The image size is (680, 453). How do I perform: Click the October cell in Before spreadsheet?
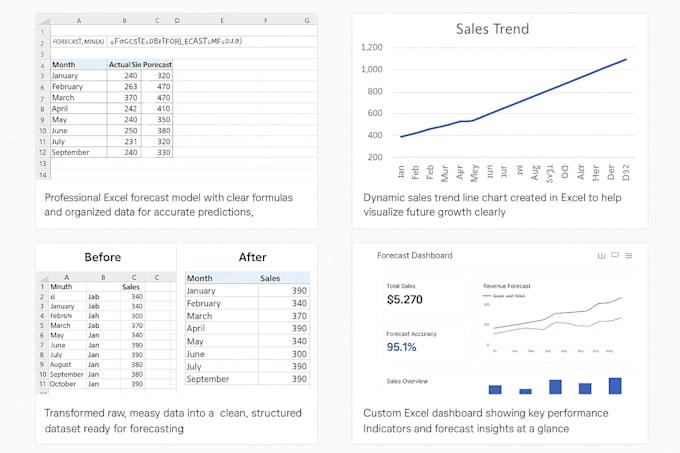click(67, 384)
